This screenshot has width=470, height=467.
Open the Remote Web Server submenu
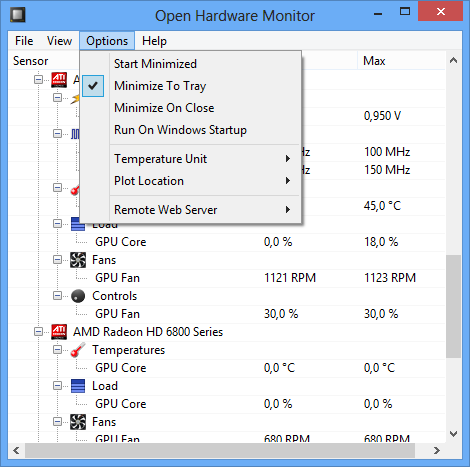(191, 210)
